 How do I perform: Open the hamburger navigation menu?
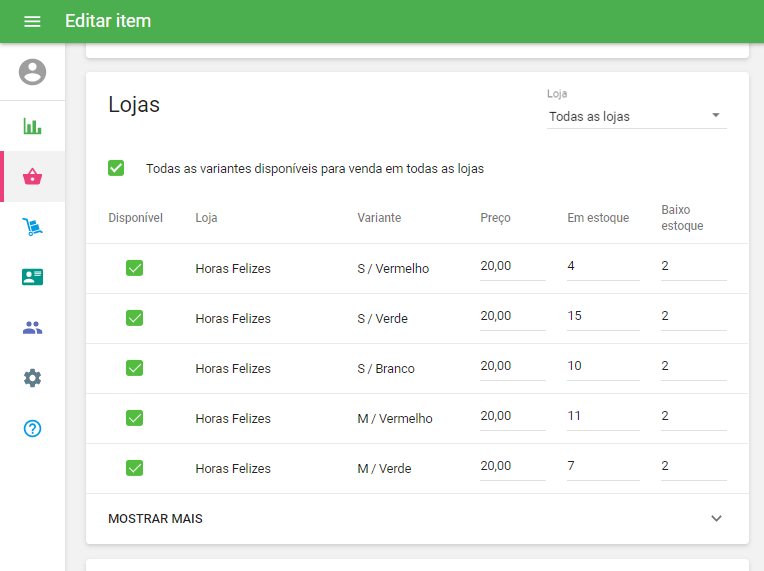(x=32, y=21)
